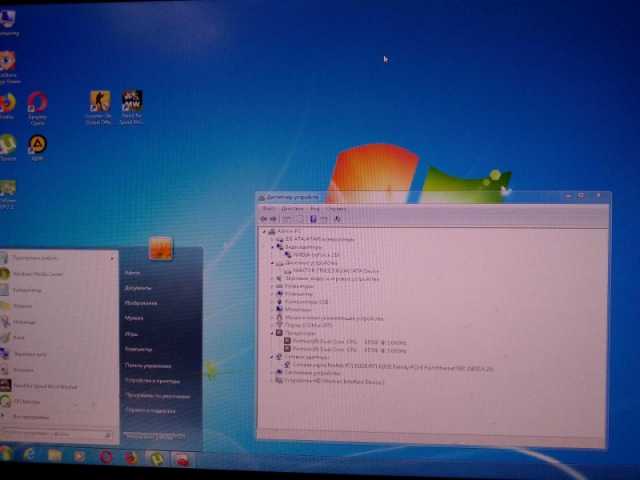Open Counter-Strike desktop shortcut
This screenshot has width=640, height=480.
99,107
